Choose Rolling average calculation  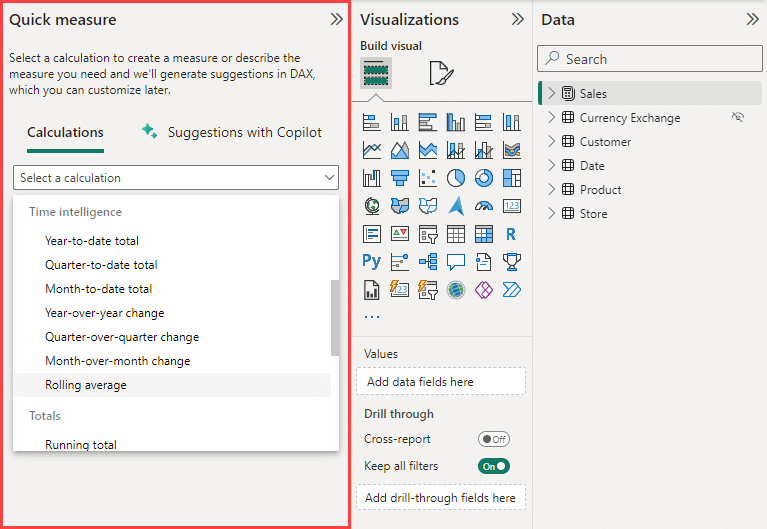[x=172, y=385]
